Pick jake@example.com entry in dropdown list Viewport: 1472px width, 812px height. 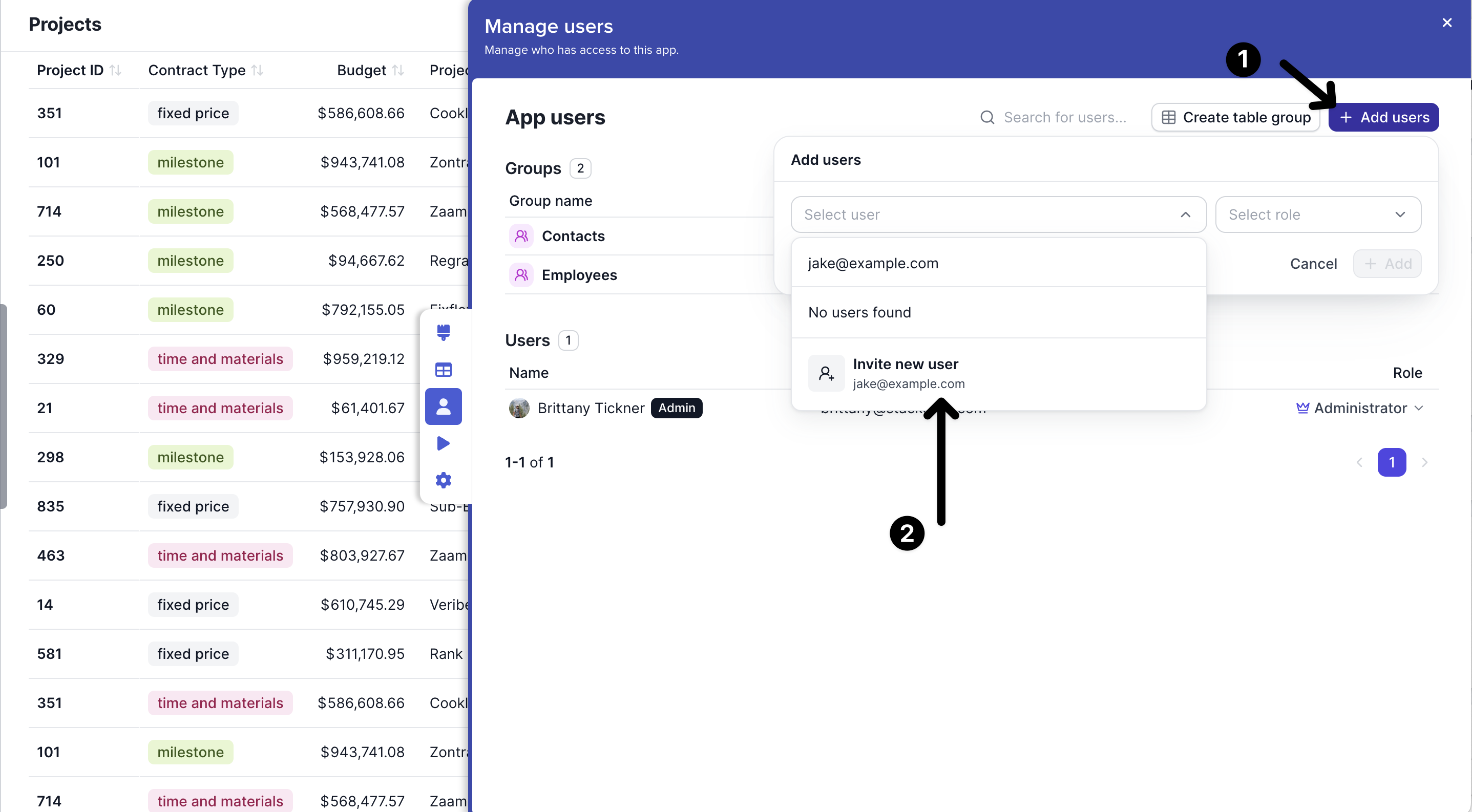tap(873, 263)
